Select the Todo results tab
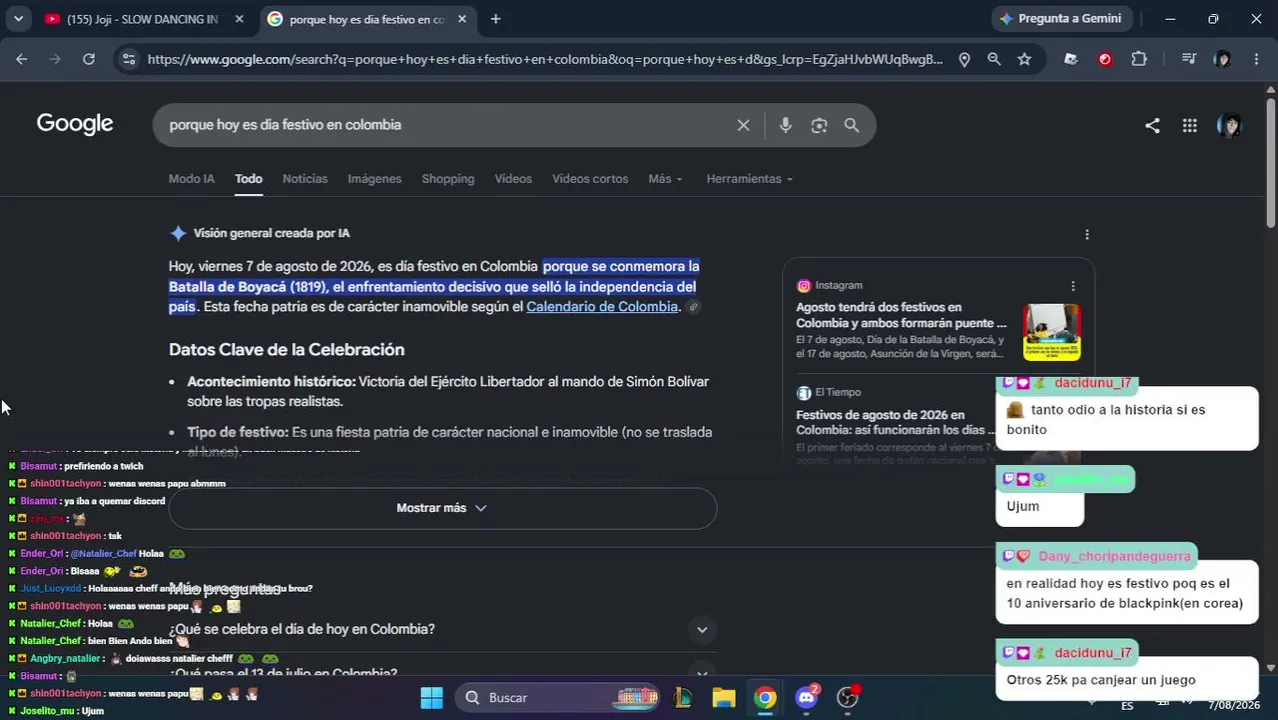This screenshot has height=720, width=1278. point(248,178)
